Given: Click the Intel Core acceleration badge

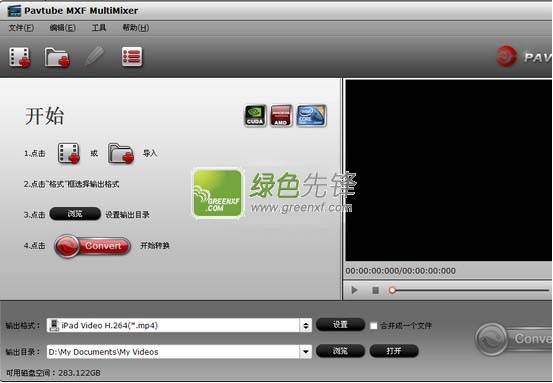Looking at the screenshot, I should click(x=311, y=116).
